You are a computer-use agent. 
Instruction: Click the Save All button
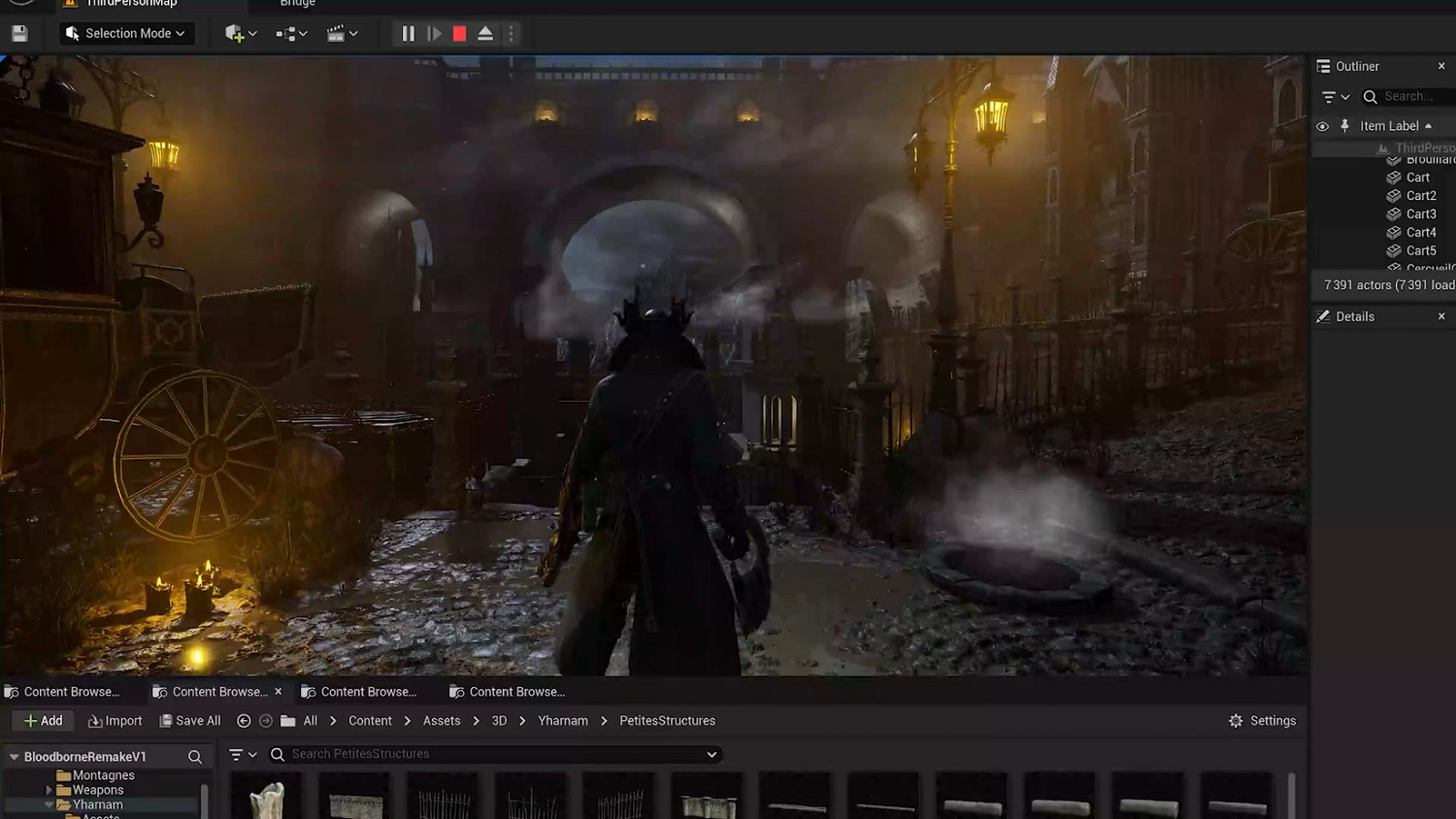point(190,721)
